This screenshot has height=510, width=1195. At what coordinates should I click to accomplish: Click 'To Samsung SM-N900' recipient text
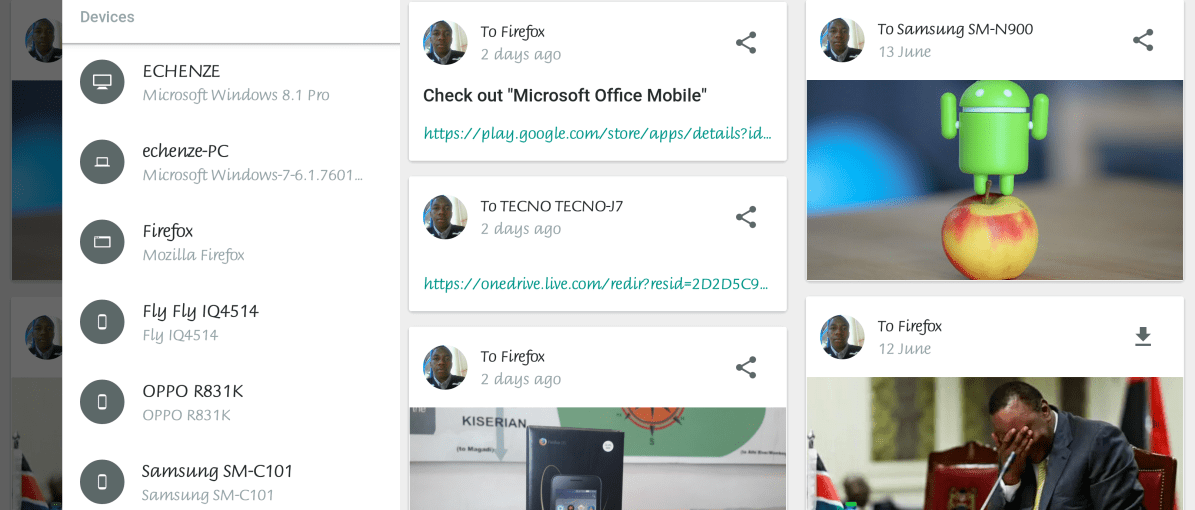tap(956, 29)
